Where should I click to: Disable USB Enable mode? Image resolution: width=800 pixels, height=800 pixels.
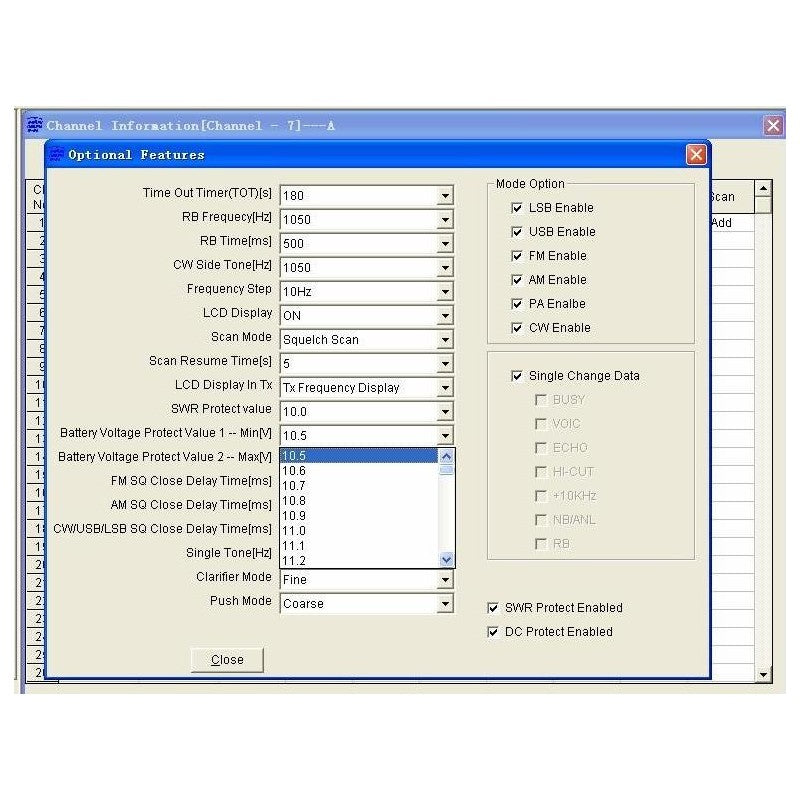(516, 232)
